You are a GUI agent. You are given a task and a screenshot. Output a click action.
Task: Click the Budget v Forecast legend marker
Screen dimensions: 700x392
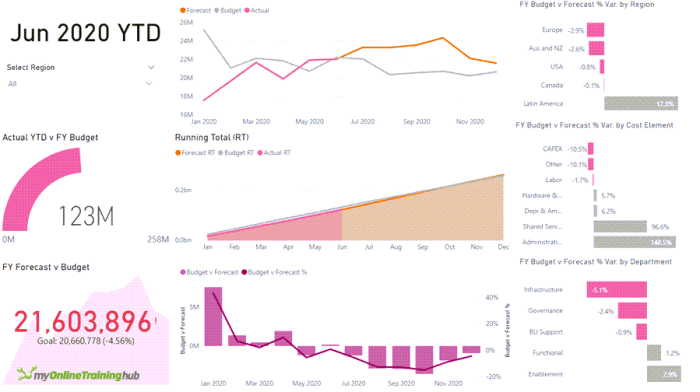coord(183,272)
